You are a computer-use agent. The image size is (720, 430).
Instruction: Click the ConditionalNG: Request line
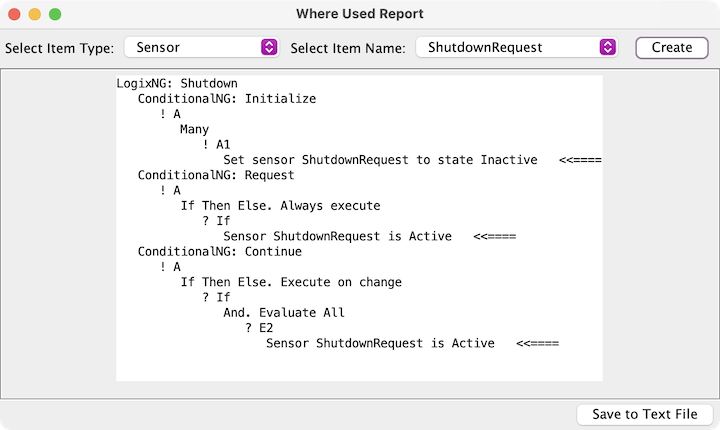click(x=216, y=175)
